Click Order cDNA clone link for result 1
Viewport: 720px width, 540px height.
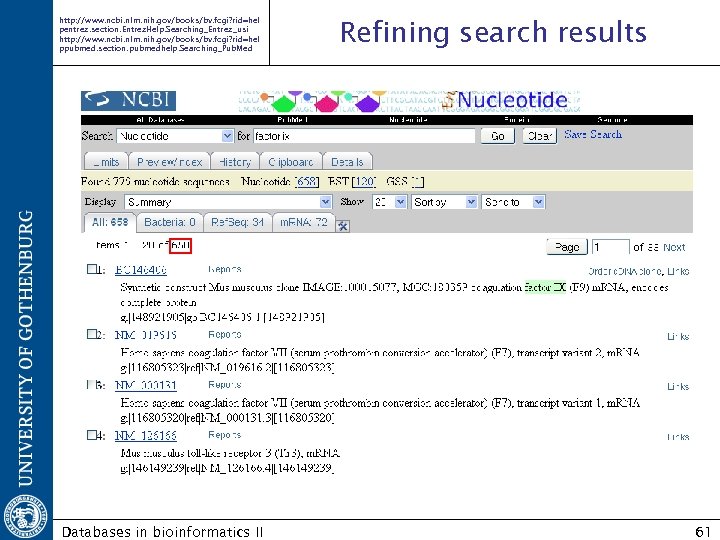click(625, 271)
